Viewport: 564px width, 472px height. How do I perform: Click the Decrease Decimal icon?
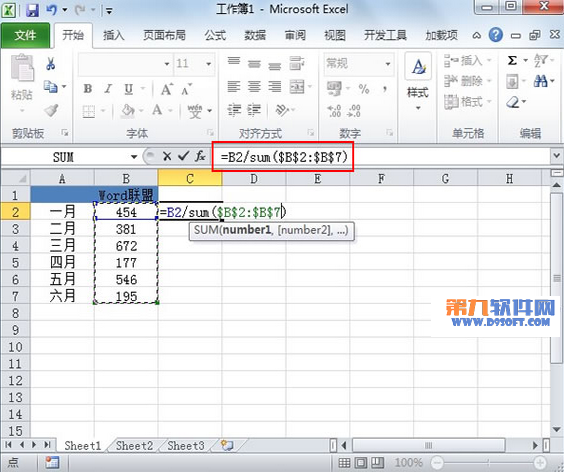click(354, 111)
